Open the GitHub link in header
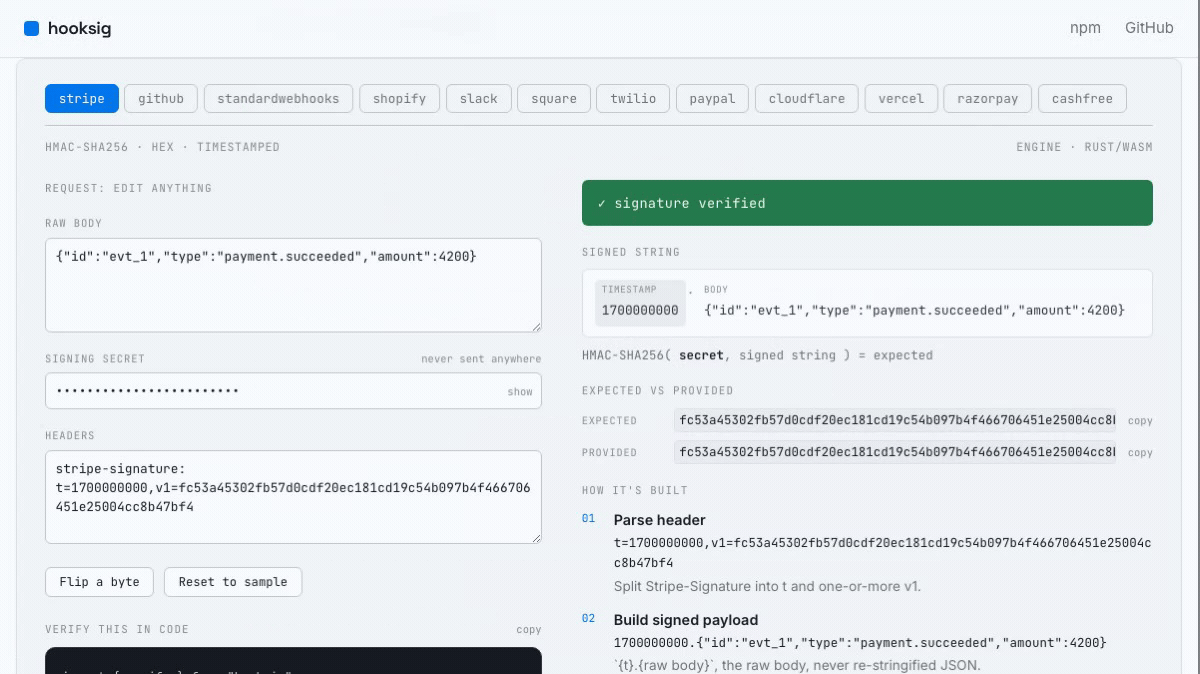The width and height of the screenshot is (1200, 674). 1149,28
